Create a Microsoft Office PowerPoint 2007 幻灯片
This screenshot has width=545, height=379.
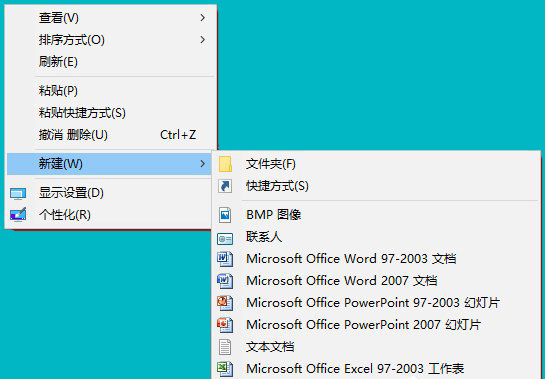(376, 325)
